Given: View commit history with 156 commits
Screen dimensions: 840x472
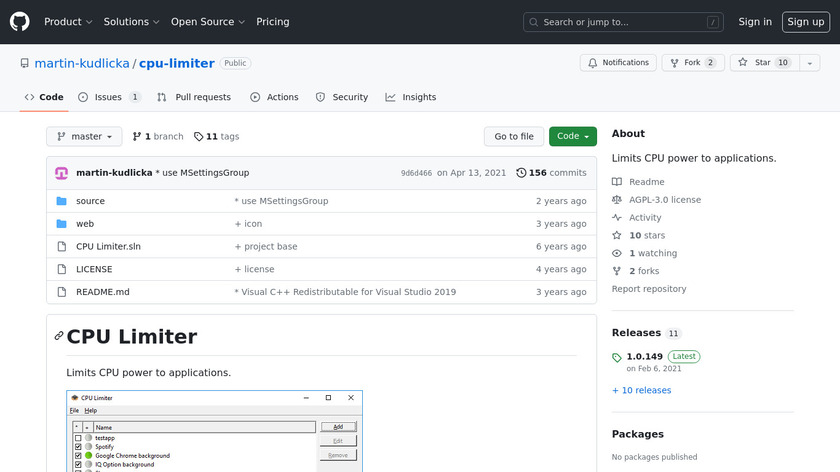Looking at the screenshot, I should 551,173.
